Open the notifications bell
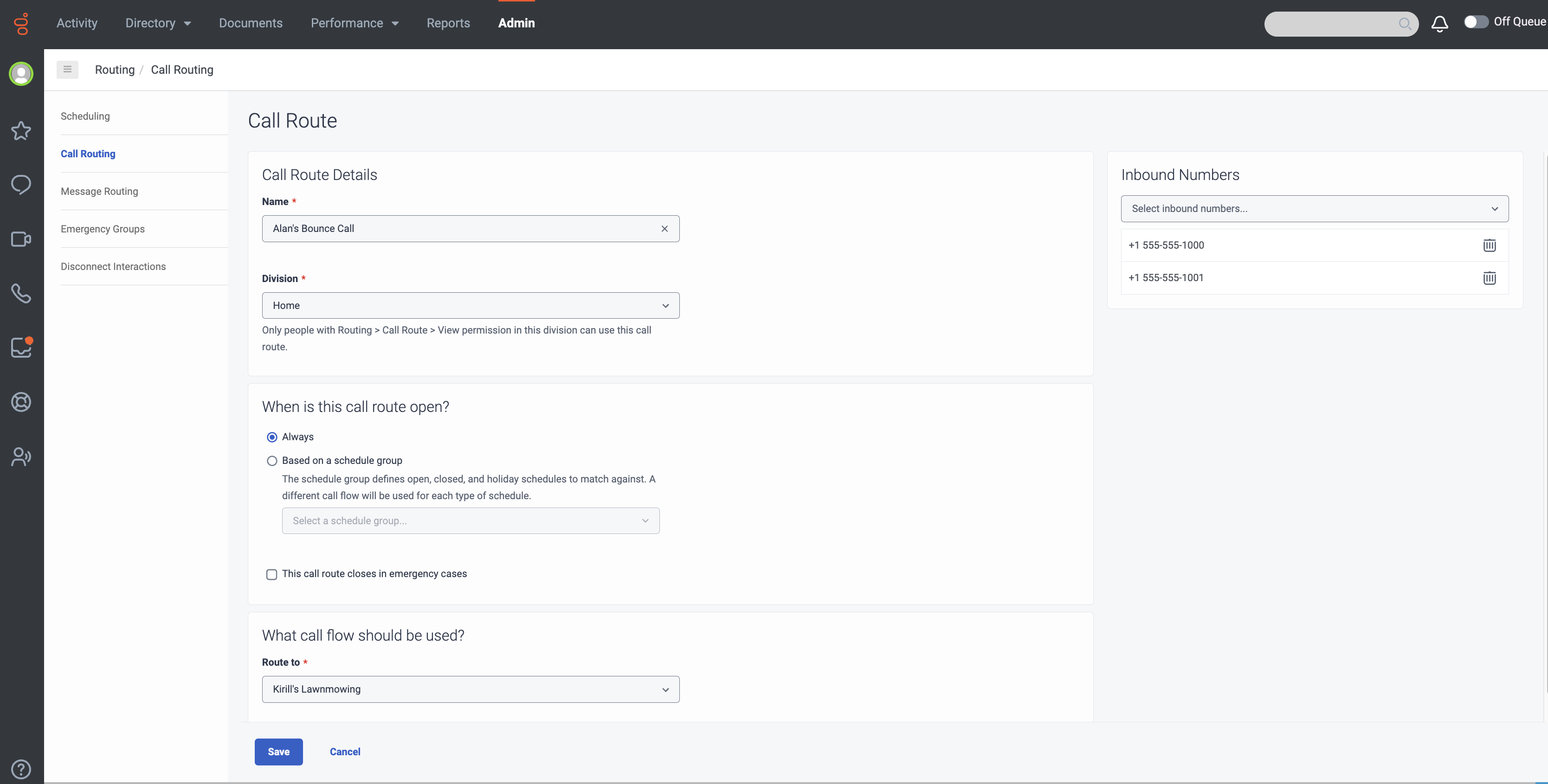The height and width of the screenshot is (784, 1548). click(1439, 24)
